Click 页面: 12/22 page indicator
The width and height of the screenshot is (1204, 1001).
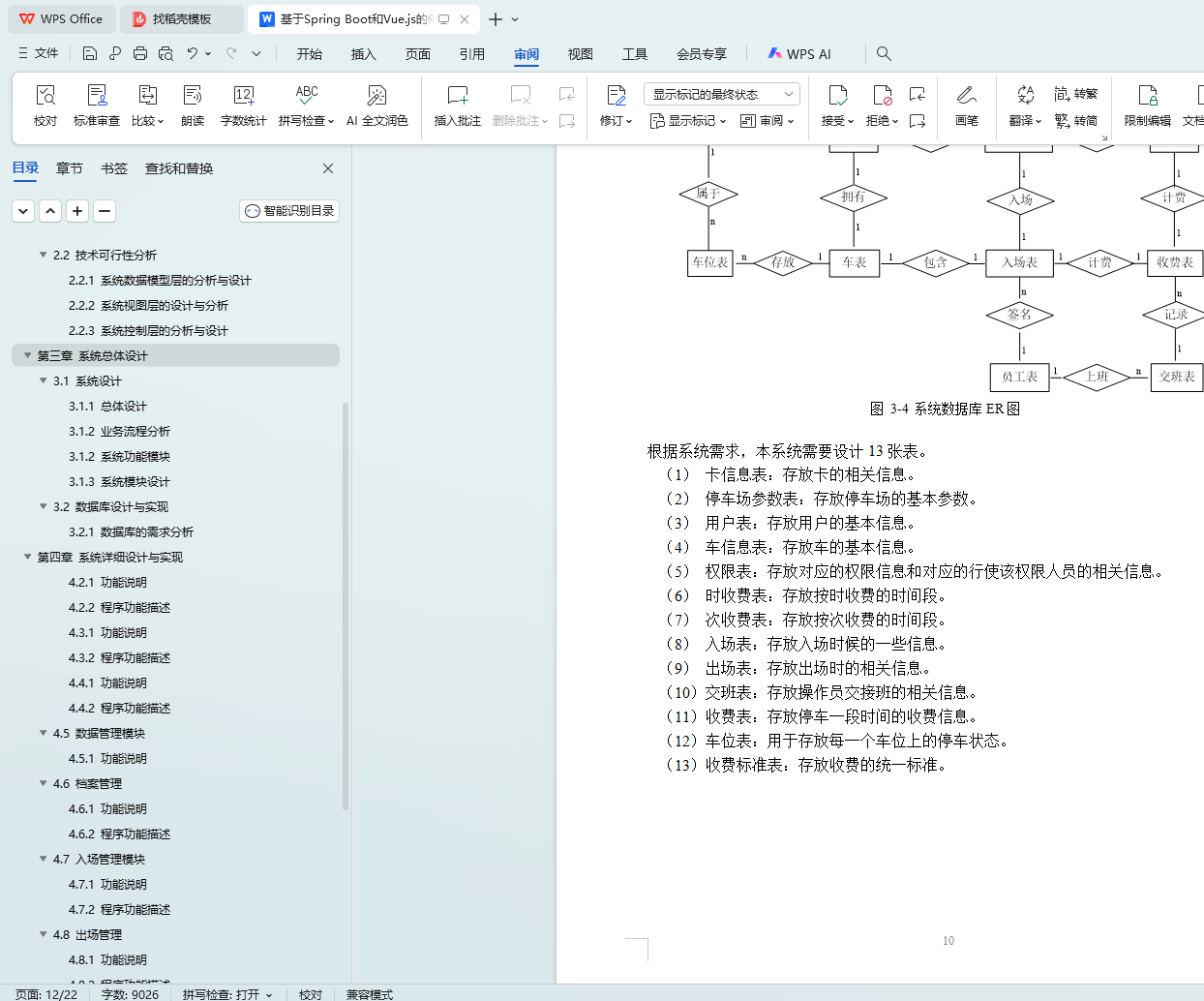pos(46,994)
